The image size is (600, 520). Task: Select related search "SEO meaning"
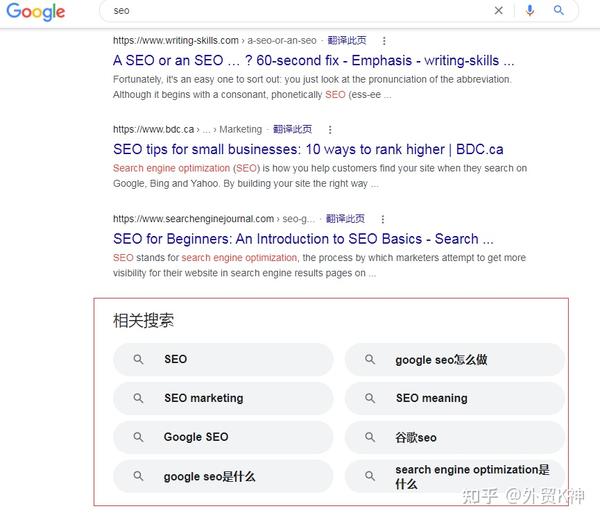pyautogui.click(x=455, y=398)
